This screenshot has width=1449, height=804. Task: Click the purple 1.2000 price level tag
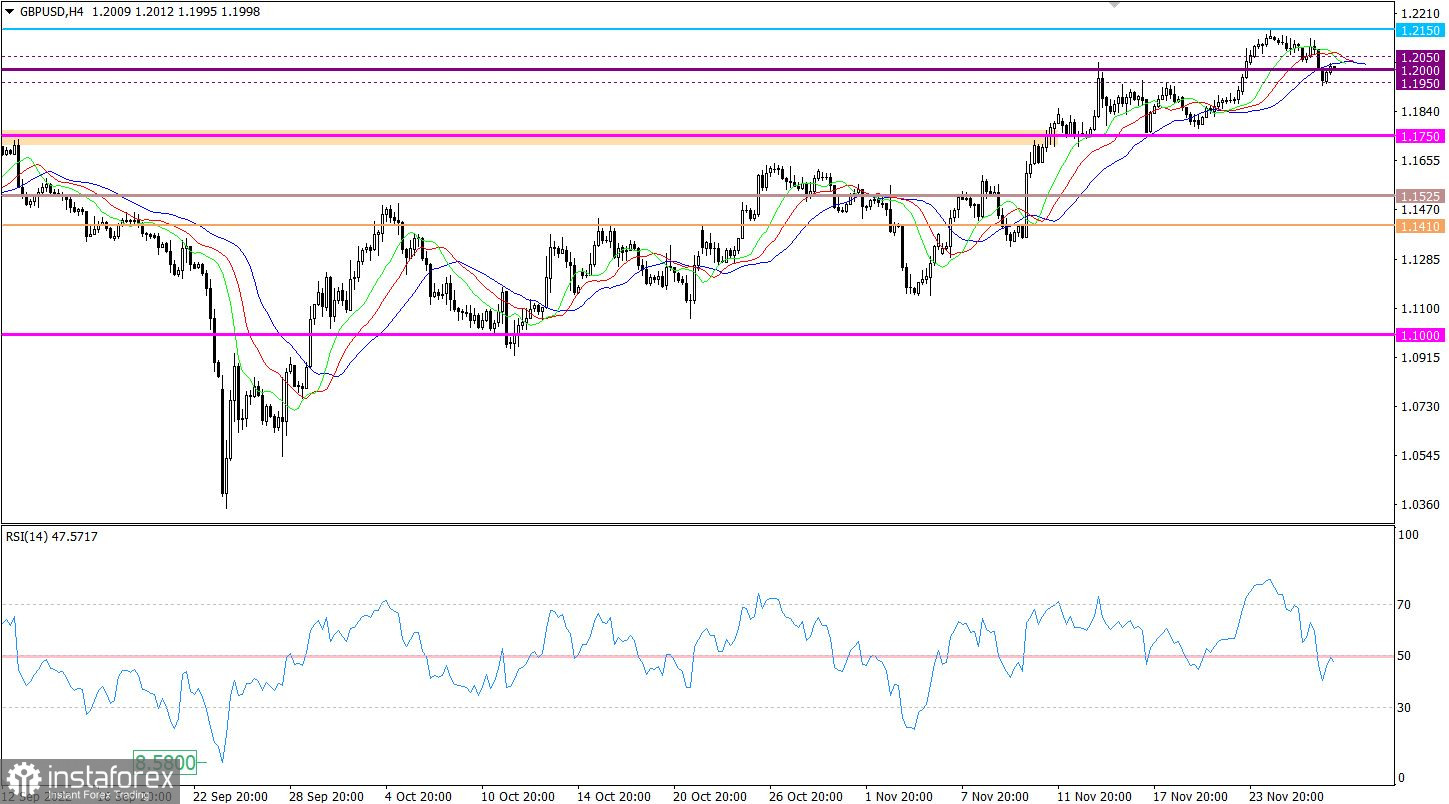1421,70
